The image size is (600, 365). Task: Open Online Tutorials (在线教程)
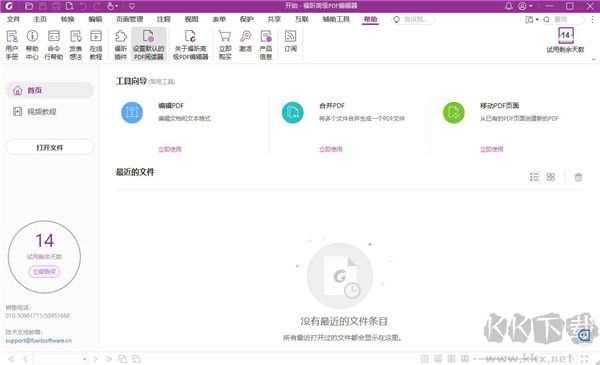click(96, 45)
